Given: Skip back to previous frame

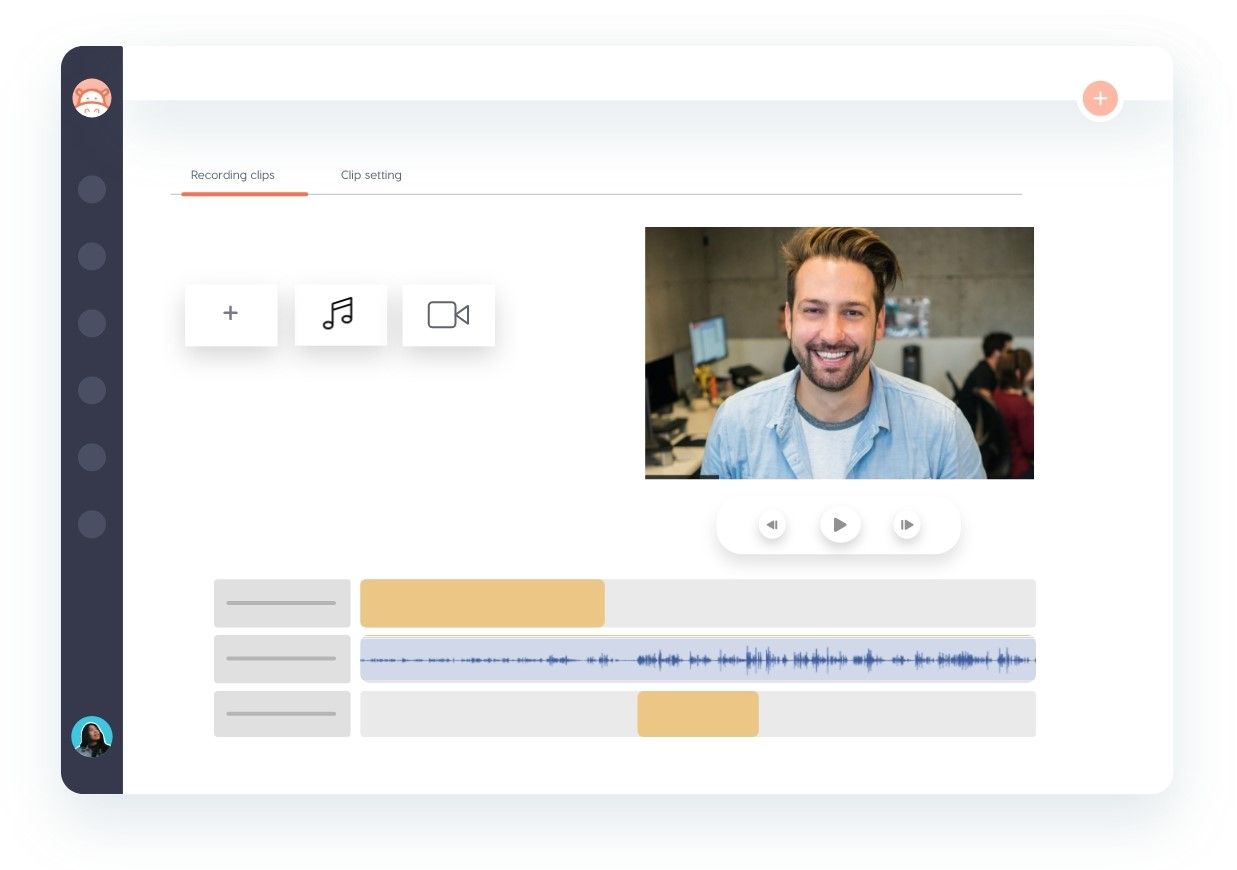Looking at the screenshot, I should 772,525.
